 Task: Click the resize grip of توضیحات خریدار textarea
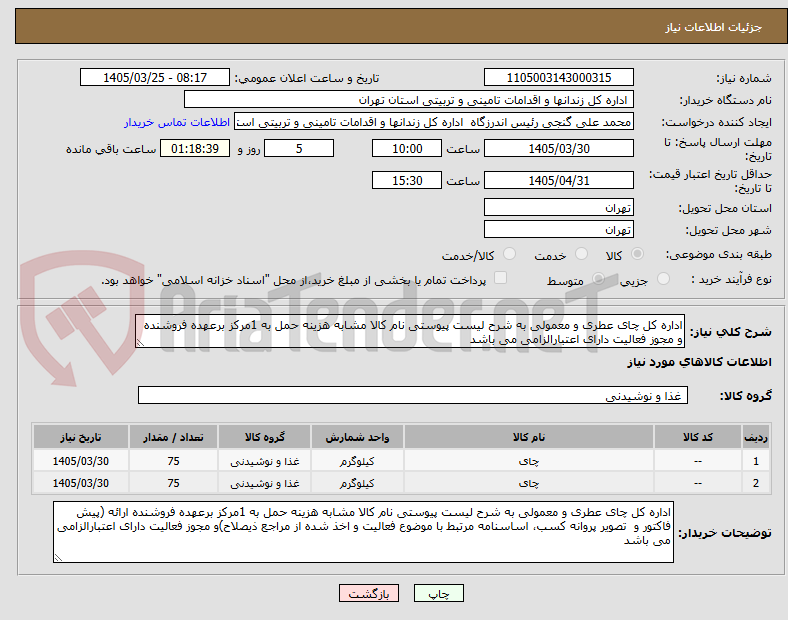(x=58, y=557)
